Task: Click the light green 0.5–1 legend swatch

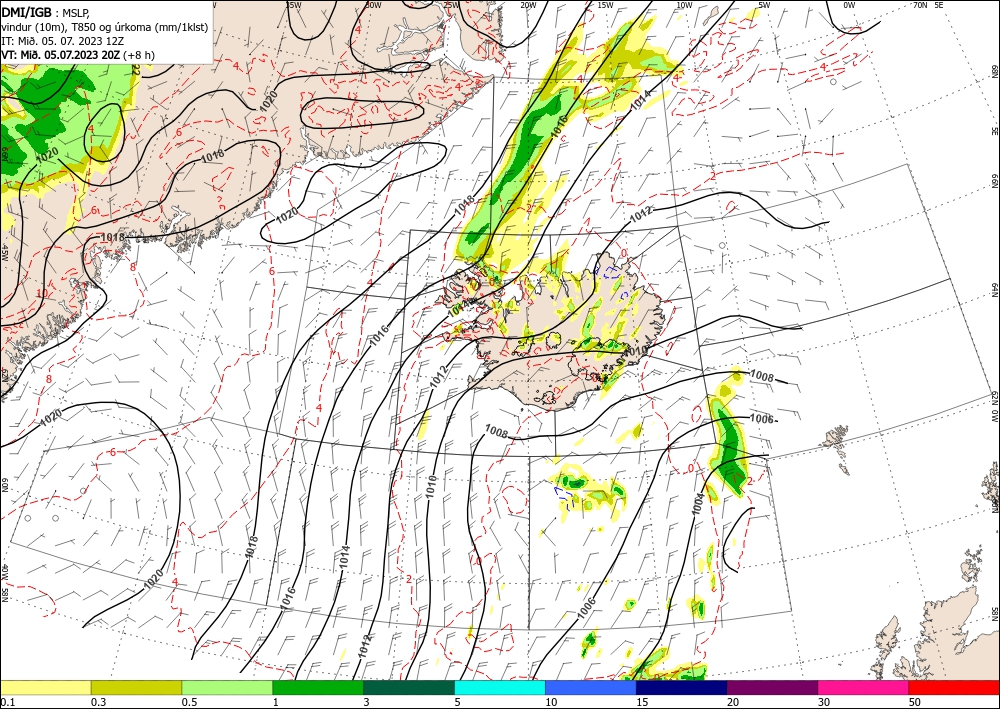Action: 227,687
